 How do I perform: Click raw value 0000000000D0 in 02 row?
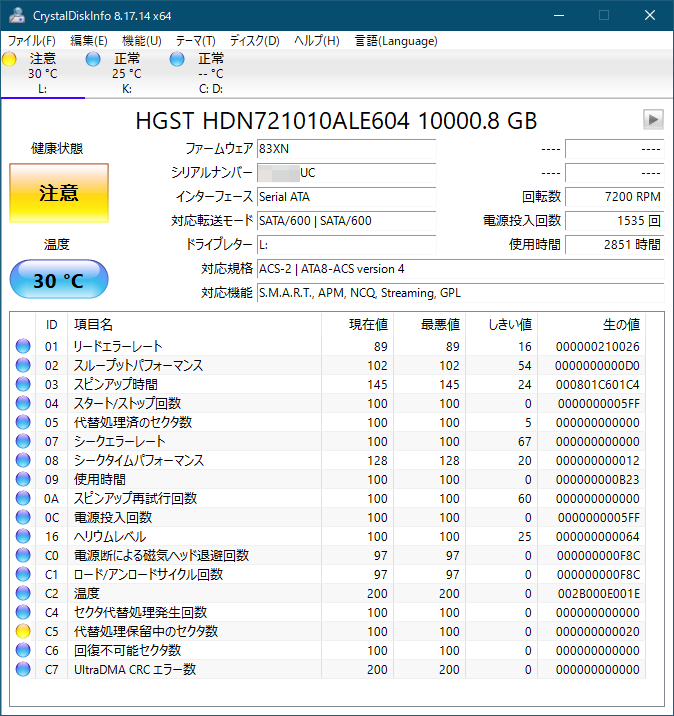597,366
